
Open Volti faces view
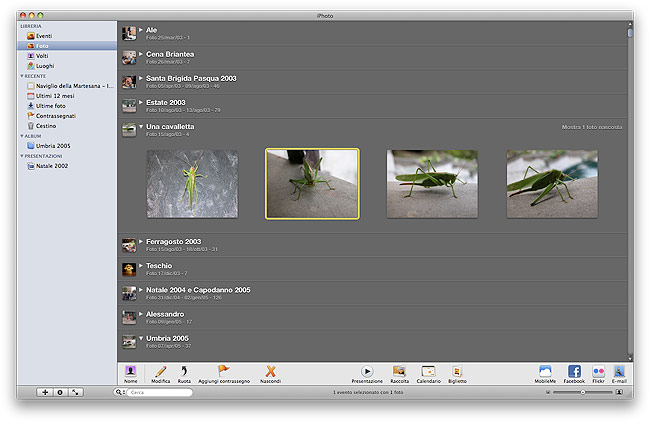(38, 56)
